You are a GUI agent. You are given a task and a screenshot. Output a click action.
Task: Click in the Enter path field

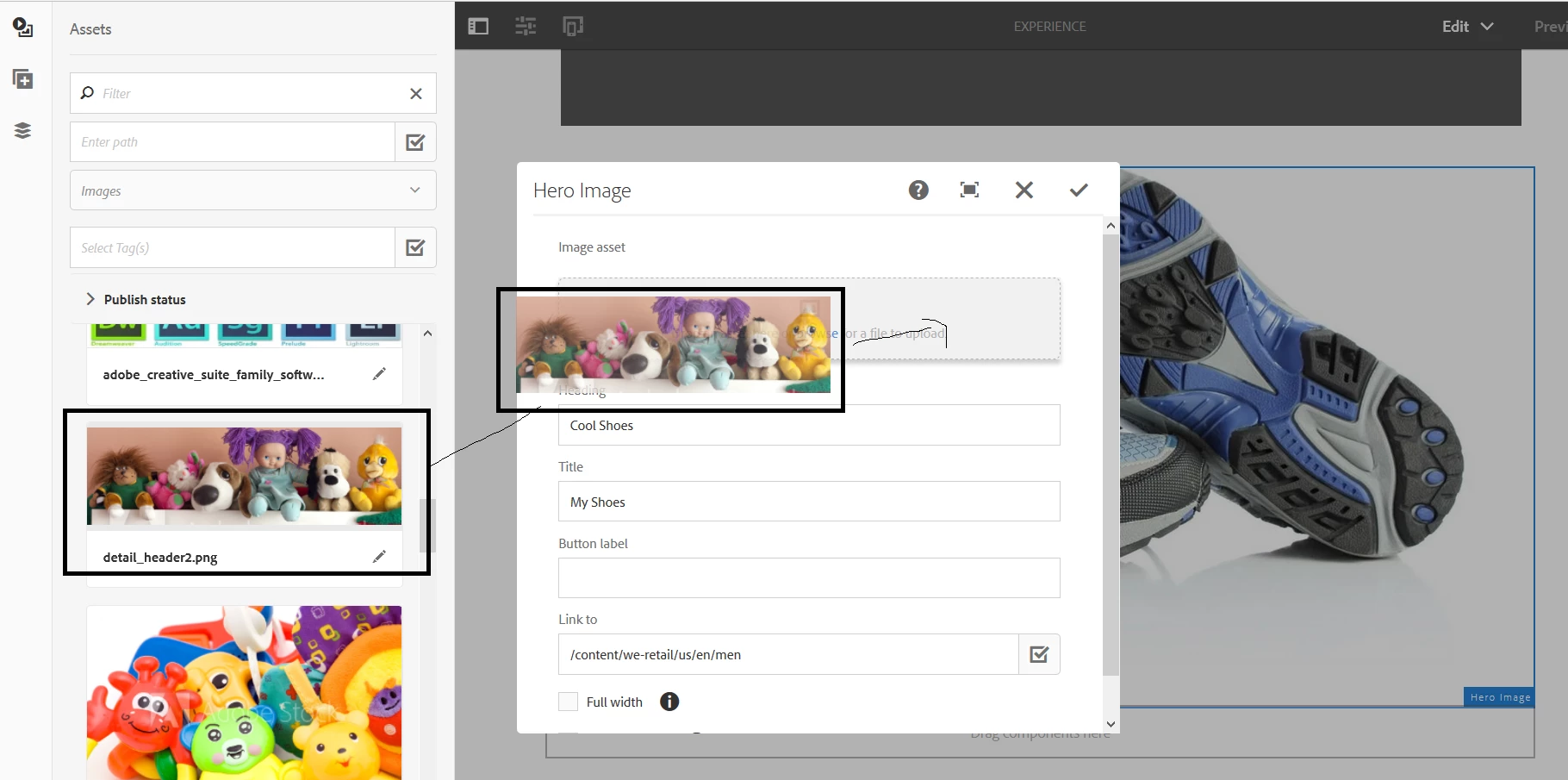click(233, 142)
